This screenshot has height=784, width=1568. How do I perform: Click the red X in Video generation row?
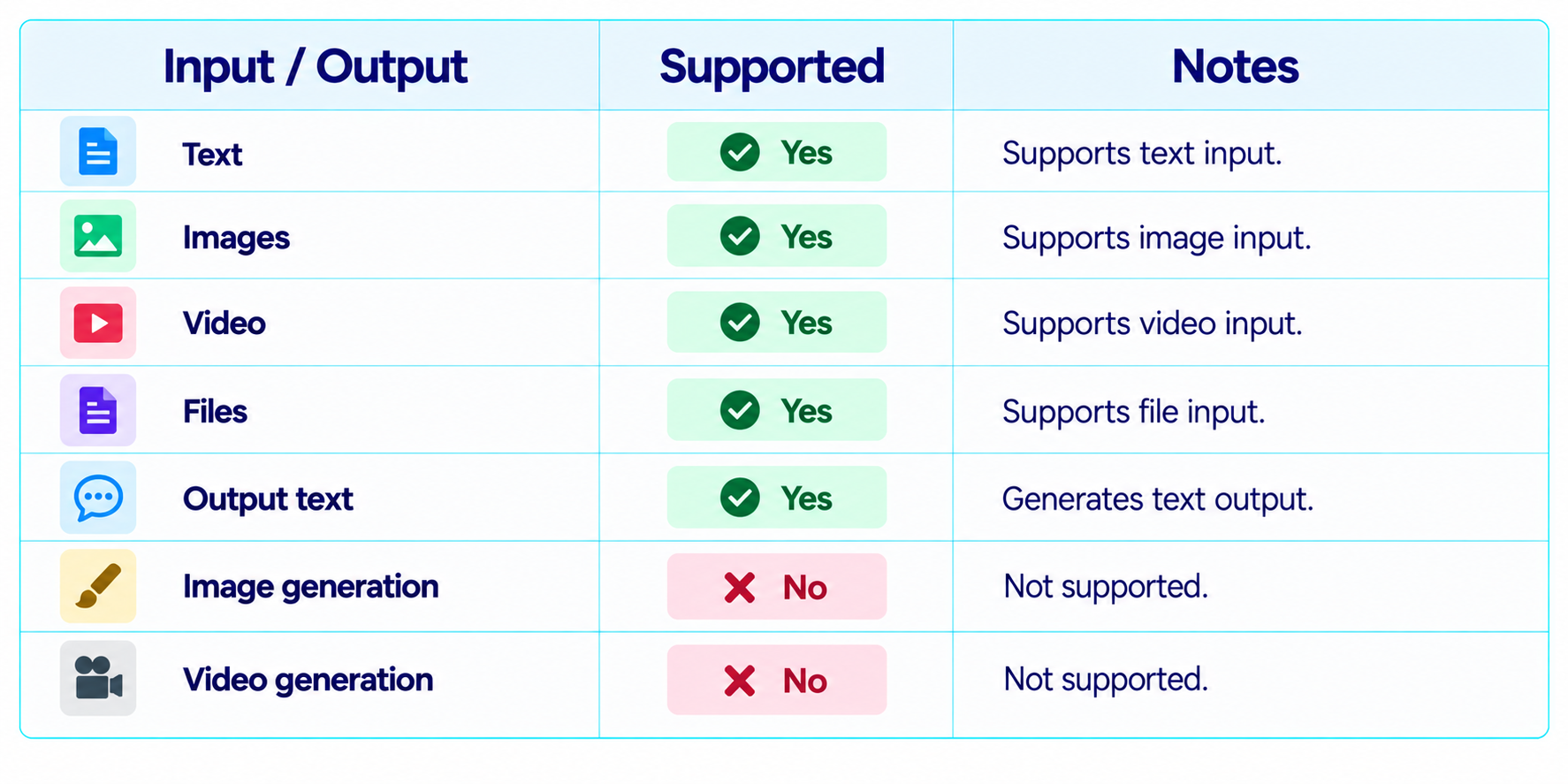(x=740, y=680)
